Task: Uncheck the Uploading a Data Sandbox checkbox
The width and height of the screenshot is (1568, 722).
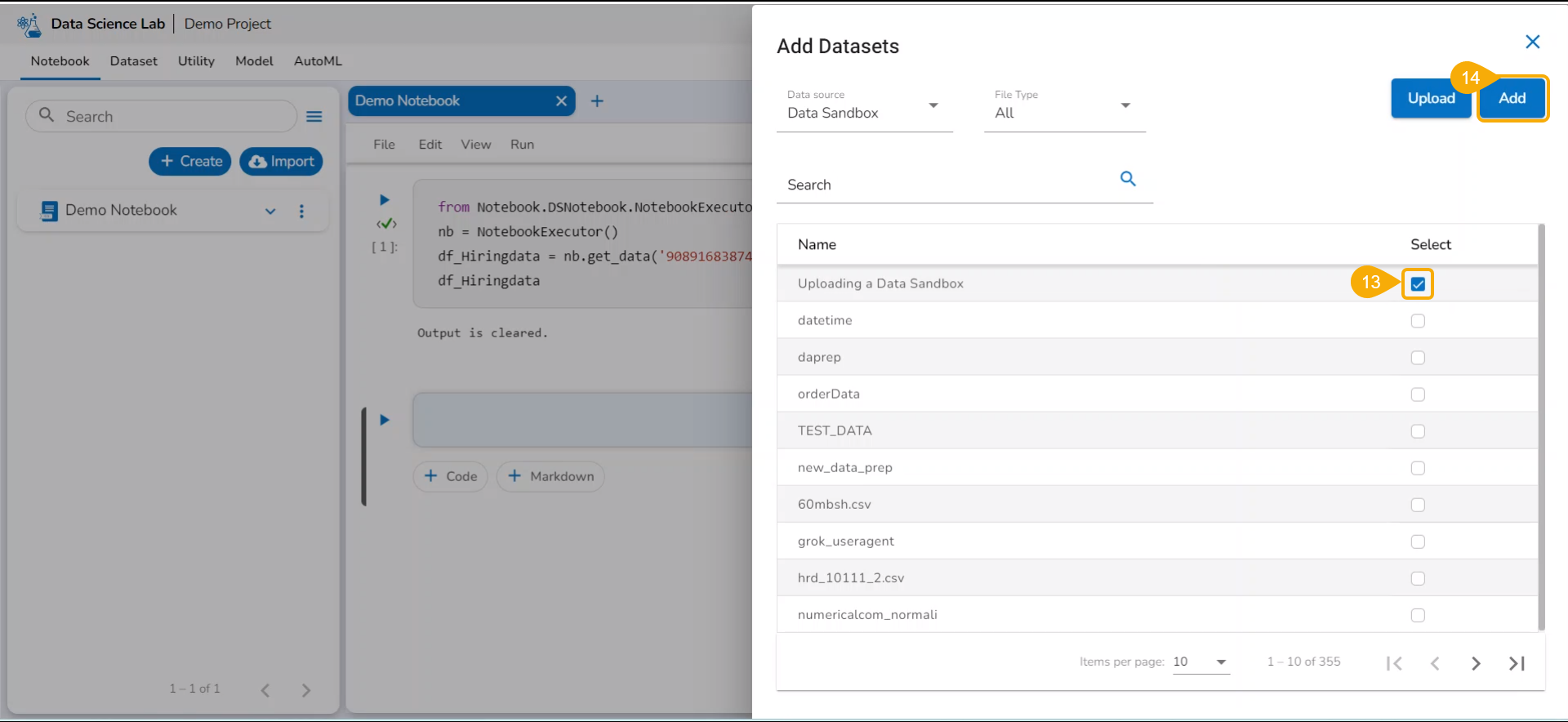Action: pyautogui.click(x=1418, y=284)
